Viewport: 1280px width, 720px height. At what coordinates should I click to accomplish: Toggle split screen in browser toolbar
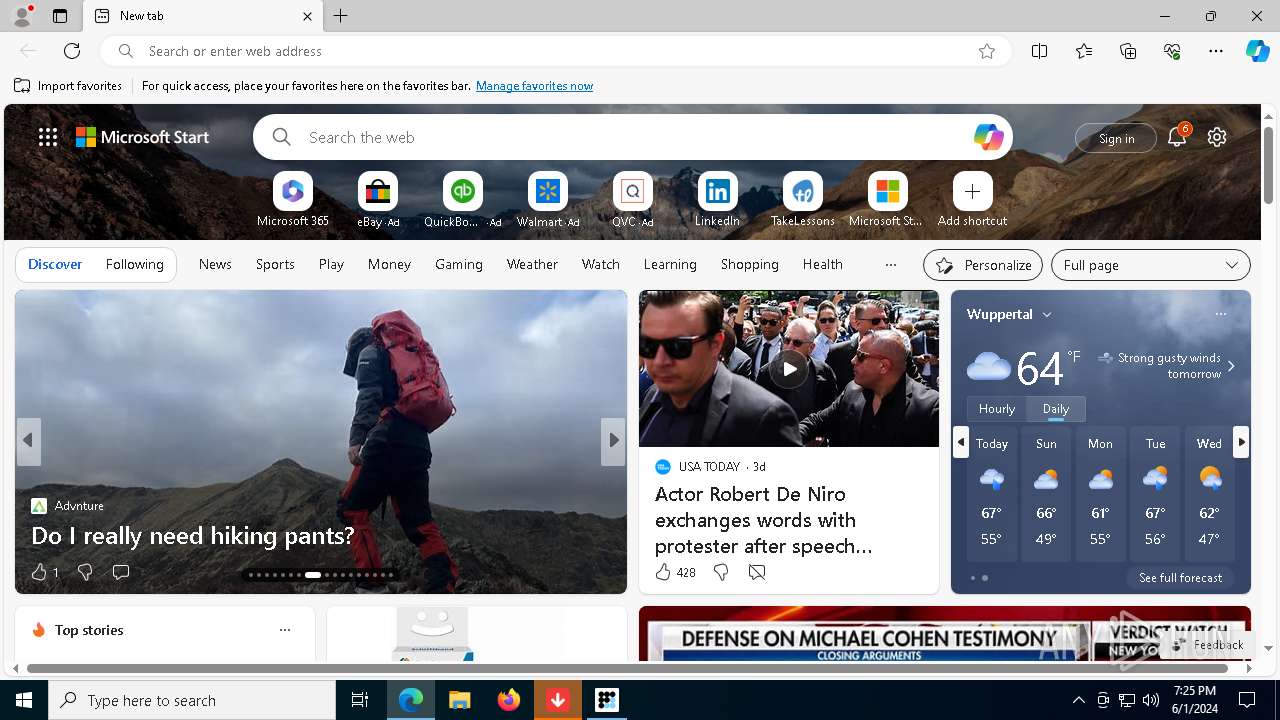[x=1039, y=51]
